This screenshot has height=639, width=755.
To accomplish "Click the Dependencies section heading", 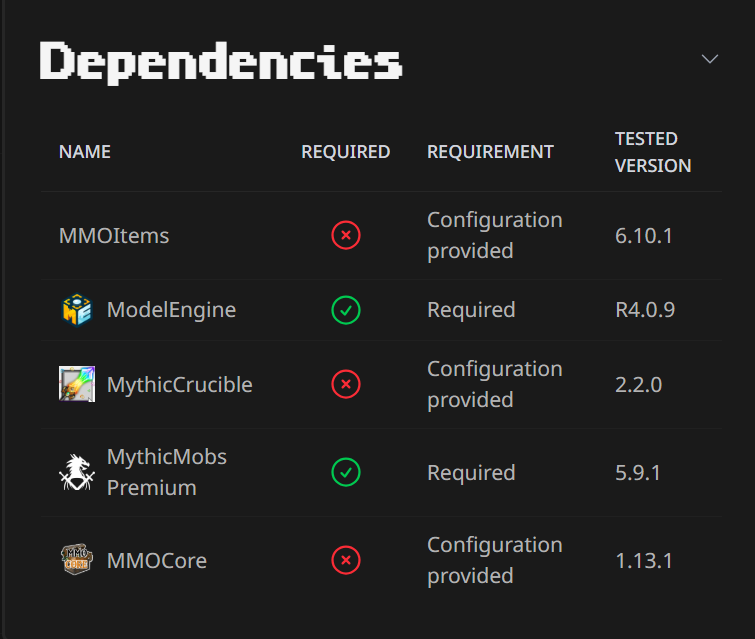I will 221,62.
